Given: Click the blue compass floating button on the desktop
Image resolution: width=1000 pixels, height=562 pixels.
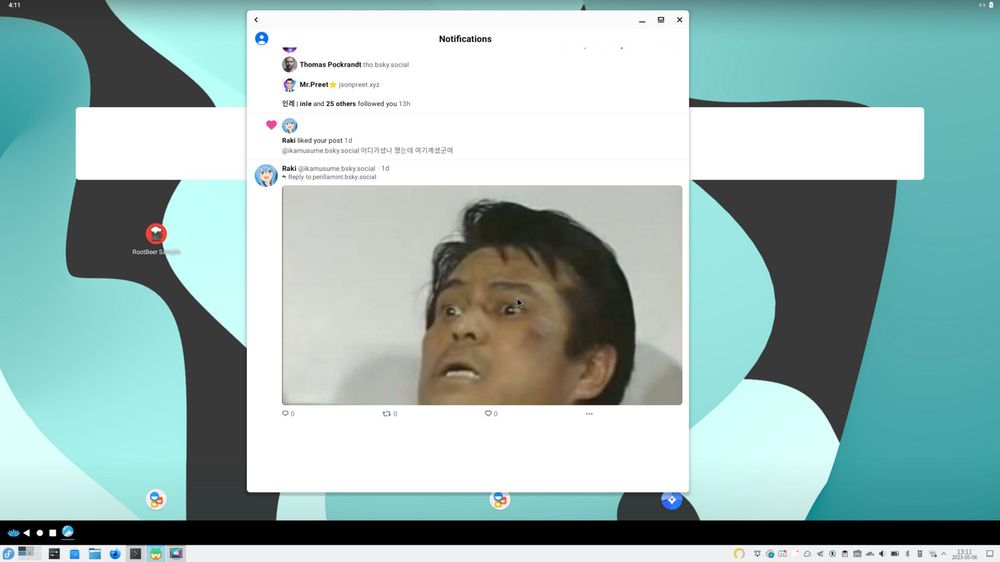Looking at the screenshot, I should [x=671, y=500].
